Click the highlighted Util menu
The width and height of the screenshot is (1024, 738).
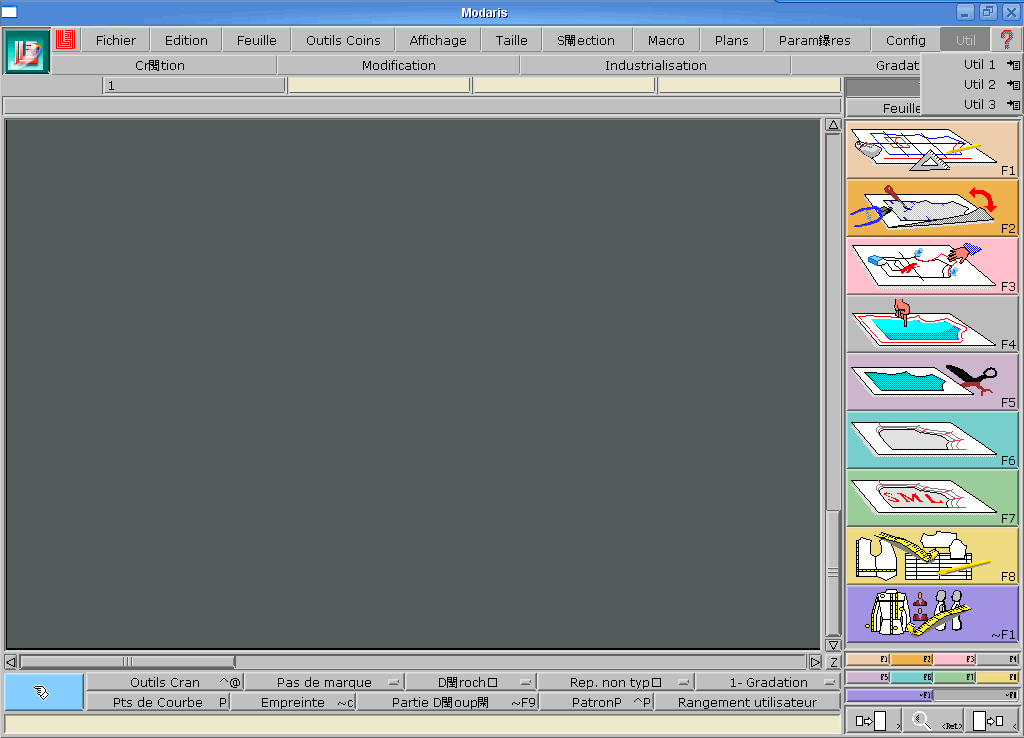click(965, 40)
